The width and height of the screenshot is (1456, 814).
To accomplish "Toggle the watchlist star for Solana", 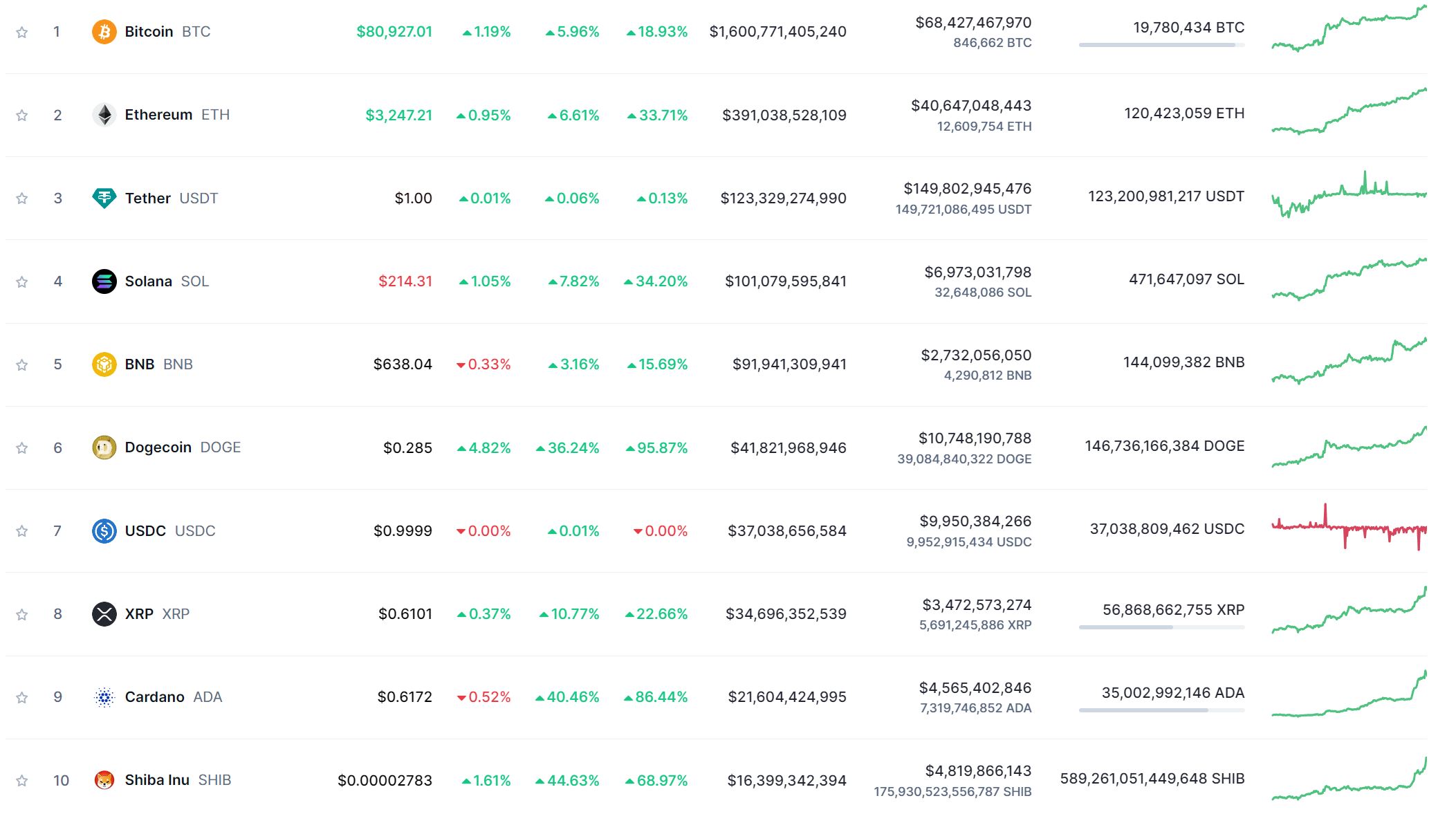I will click(x=22, y=282).
